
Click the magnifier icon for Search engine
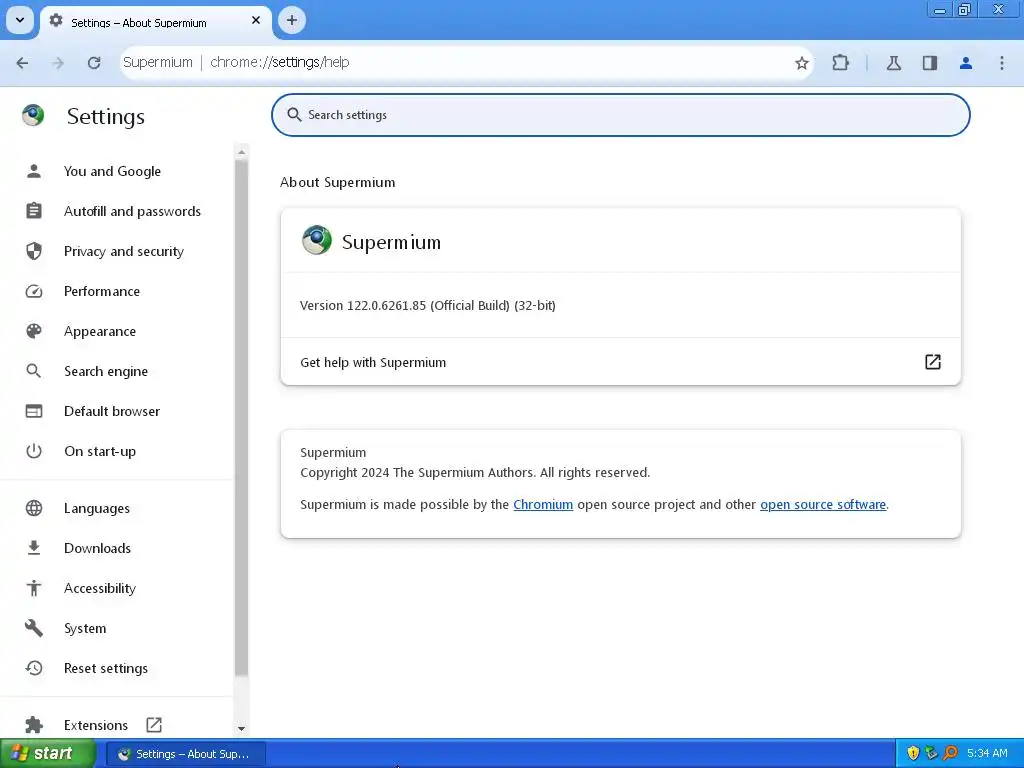[34, 371]
